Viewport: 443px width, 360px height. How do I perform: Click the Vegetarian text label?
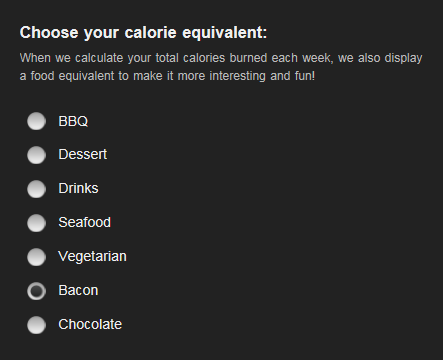click(92, 257)
